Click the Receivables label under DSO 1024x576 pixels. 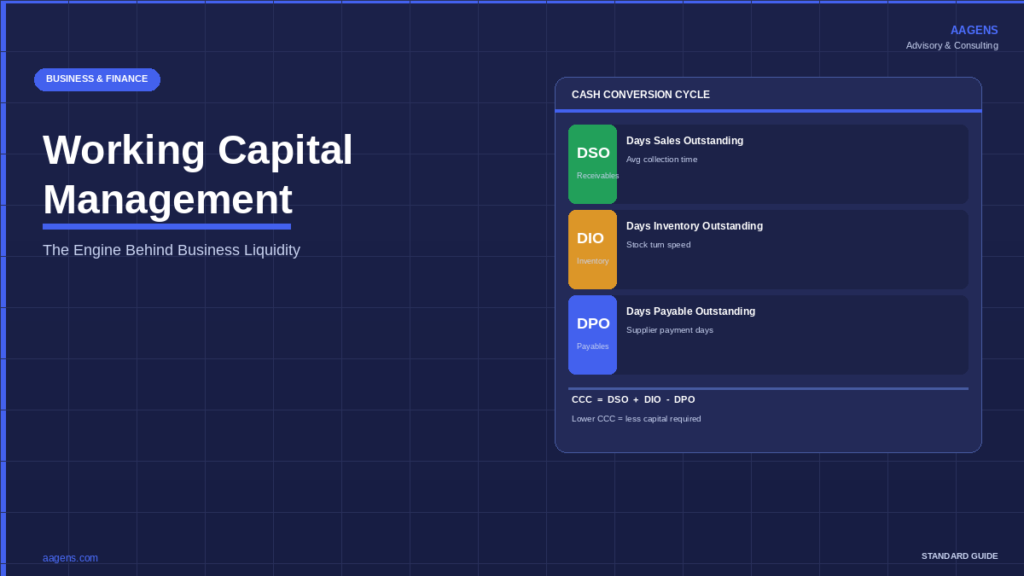598,176
